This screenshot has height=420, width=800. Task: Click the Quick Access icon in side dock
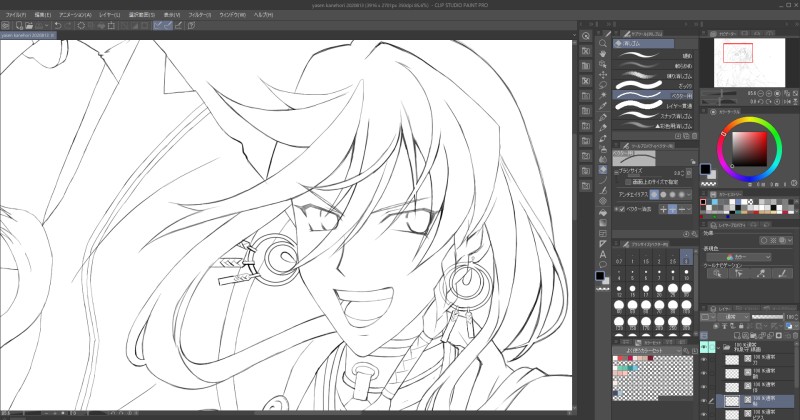click(x=586, y=36)
